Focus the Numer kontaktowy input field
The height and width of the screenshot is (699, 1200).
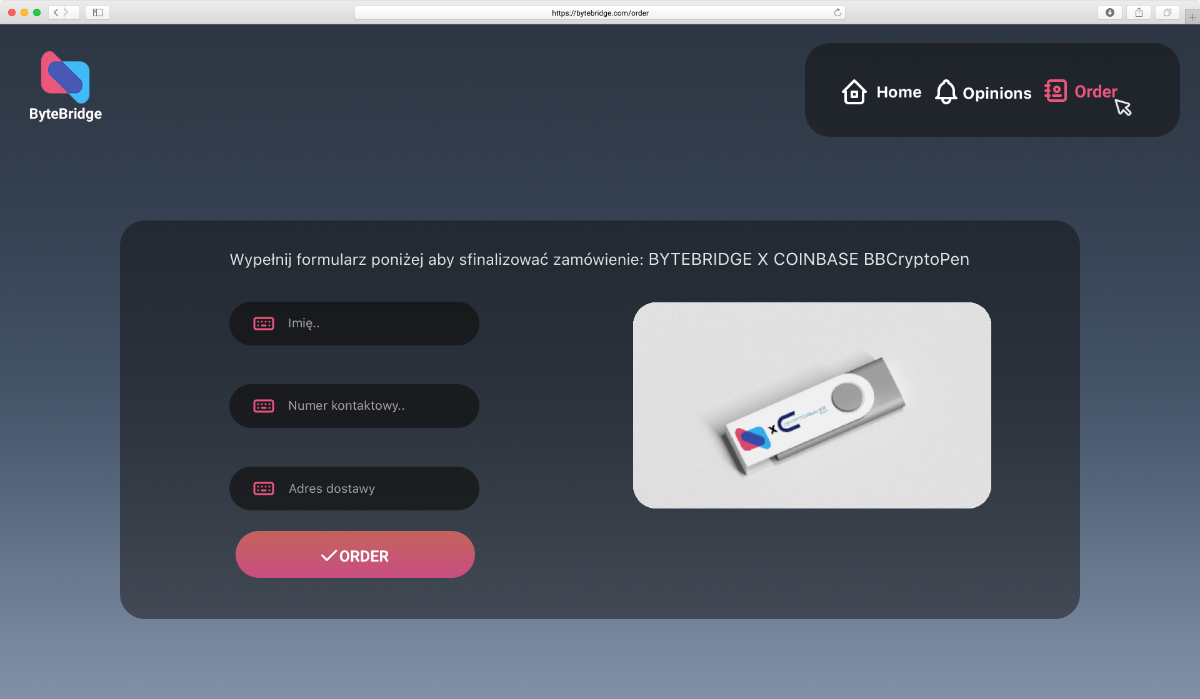tap(354, 406)
